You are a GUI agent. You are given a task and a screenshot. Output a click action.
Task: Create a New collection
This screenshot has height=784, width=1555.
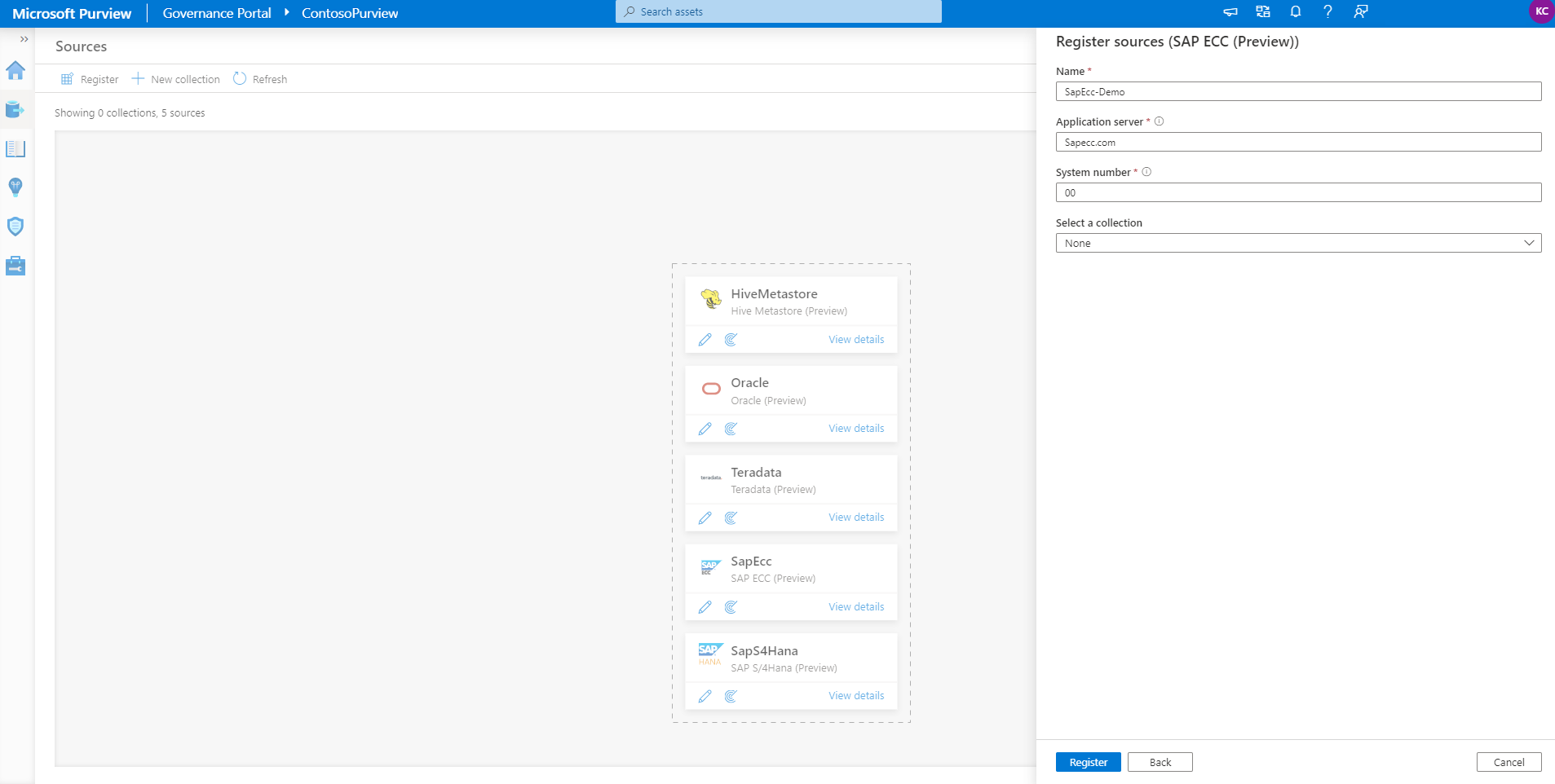[x=176, y=79]
